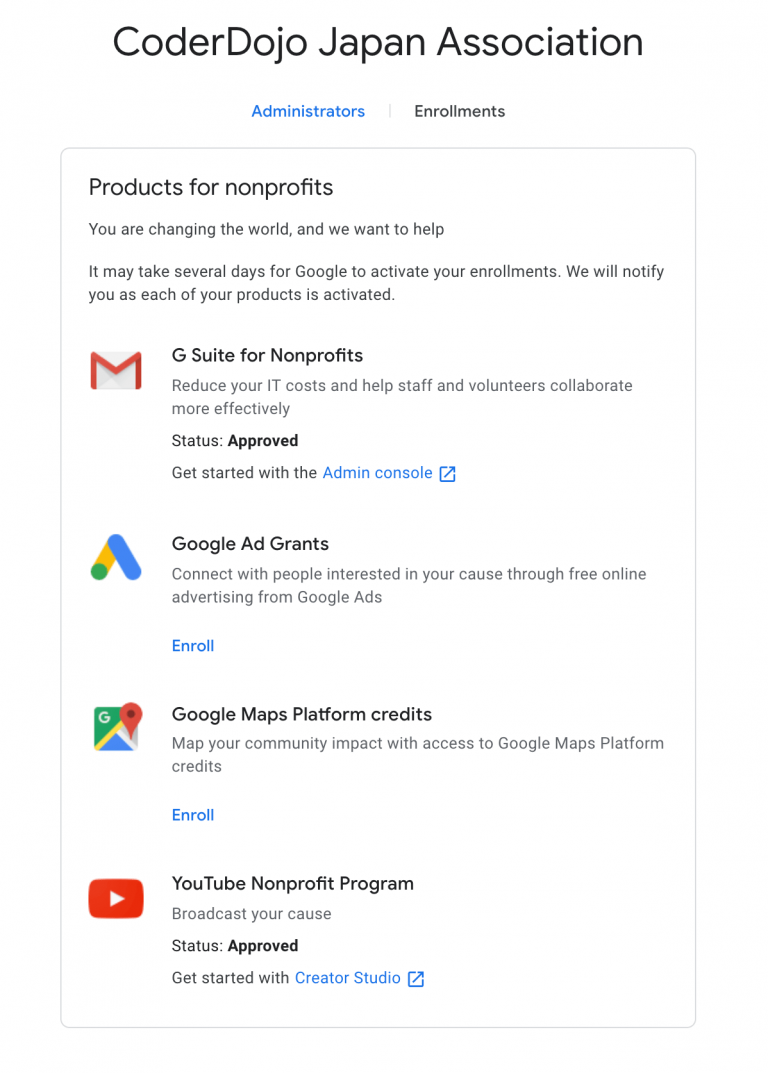Click the Google Ad Grants title
The width and height of the screenshot is (768, 1073).
(x=250, y=544)
